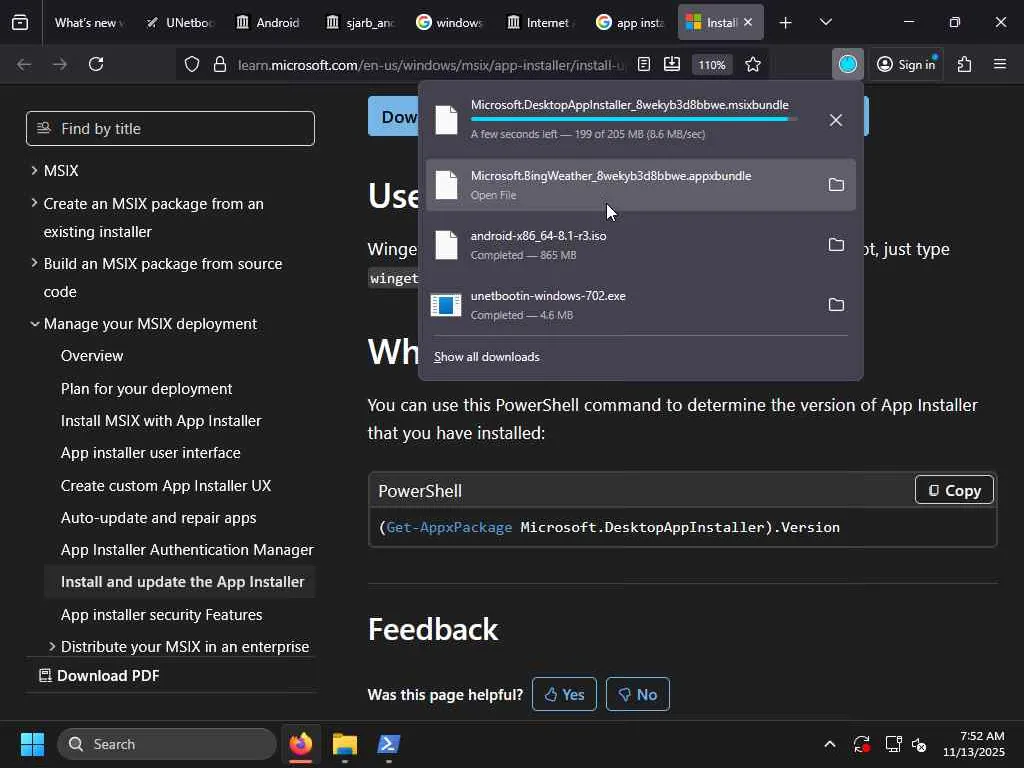Bookmark this page with the star icon

753,64
